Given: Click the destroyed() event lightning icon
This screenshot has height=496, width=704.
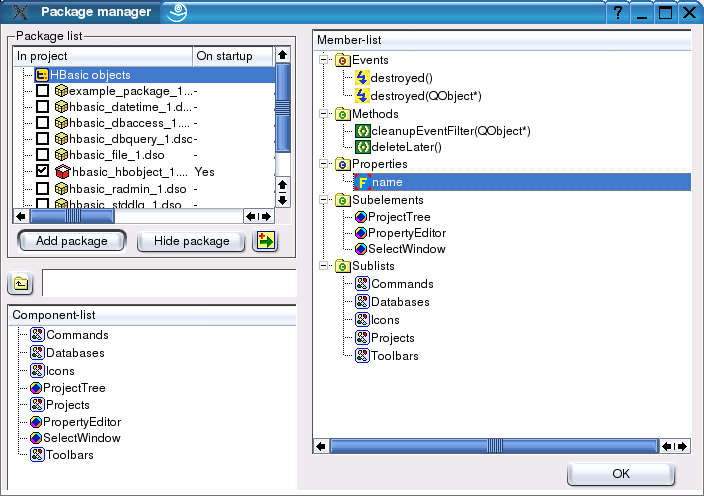Looking at the screenshot, I should [x=362, y=78].
